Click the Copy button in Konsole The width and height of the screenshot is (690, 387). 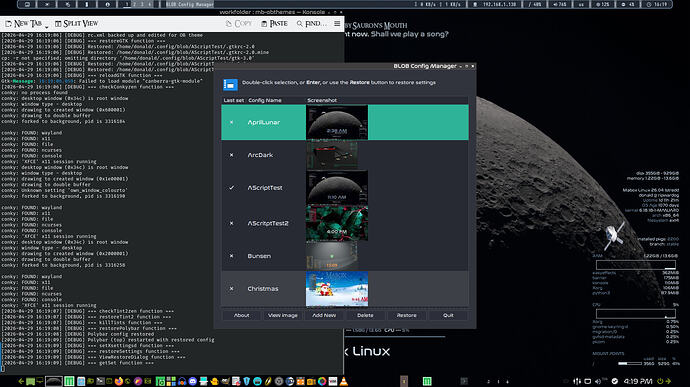[x=239, y=23]
